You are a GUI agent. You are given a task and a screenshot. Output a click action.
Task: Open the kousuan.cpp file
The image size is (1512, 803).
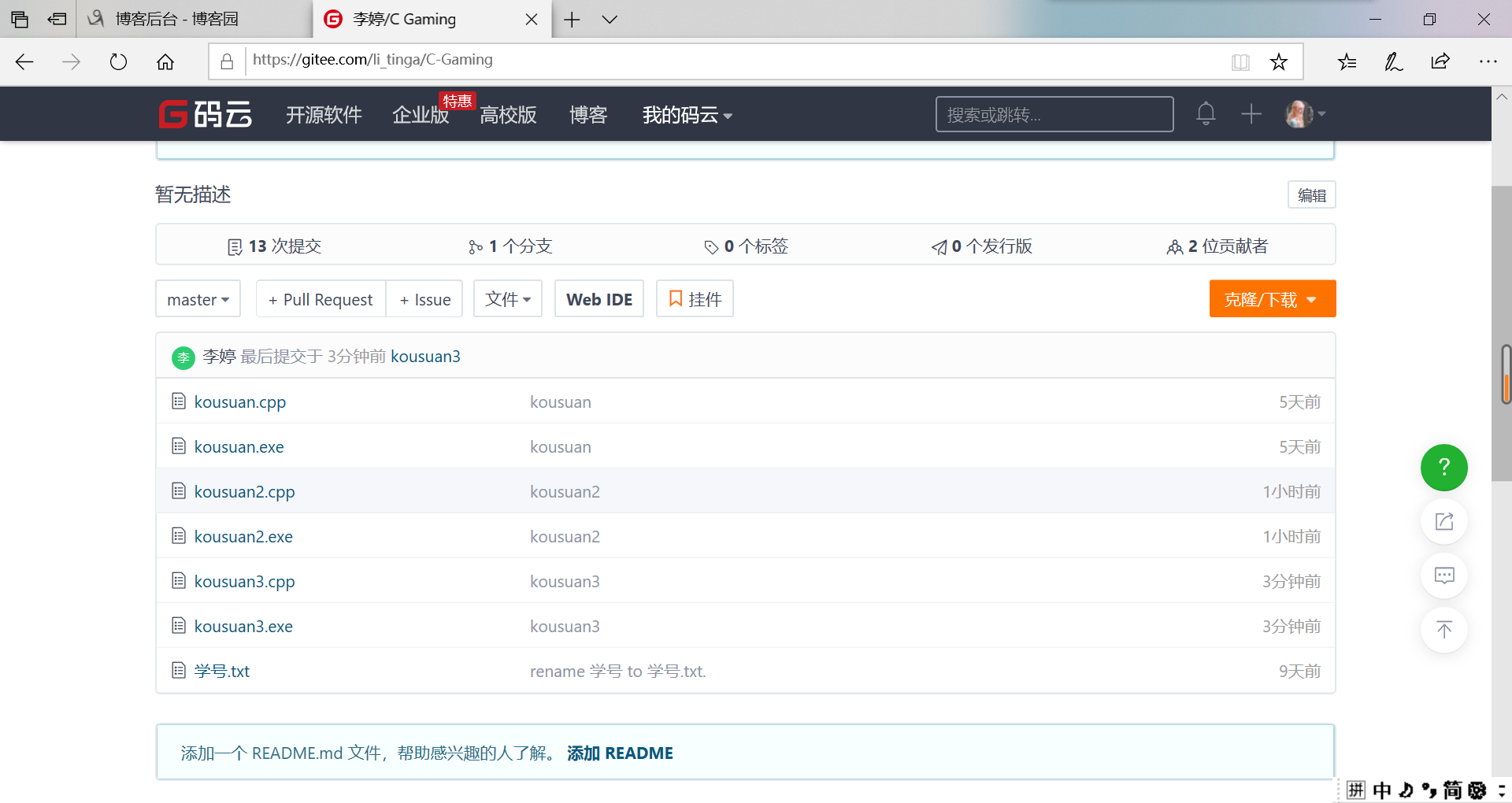[x=240, y=402]
